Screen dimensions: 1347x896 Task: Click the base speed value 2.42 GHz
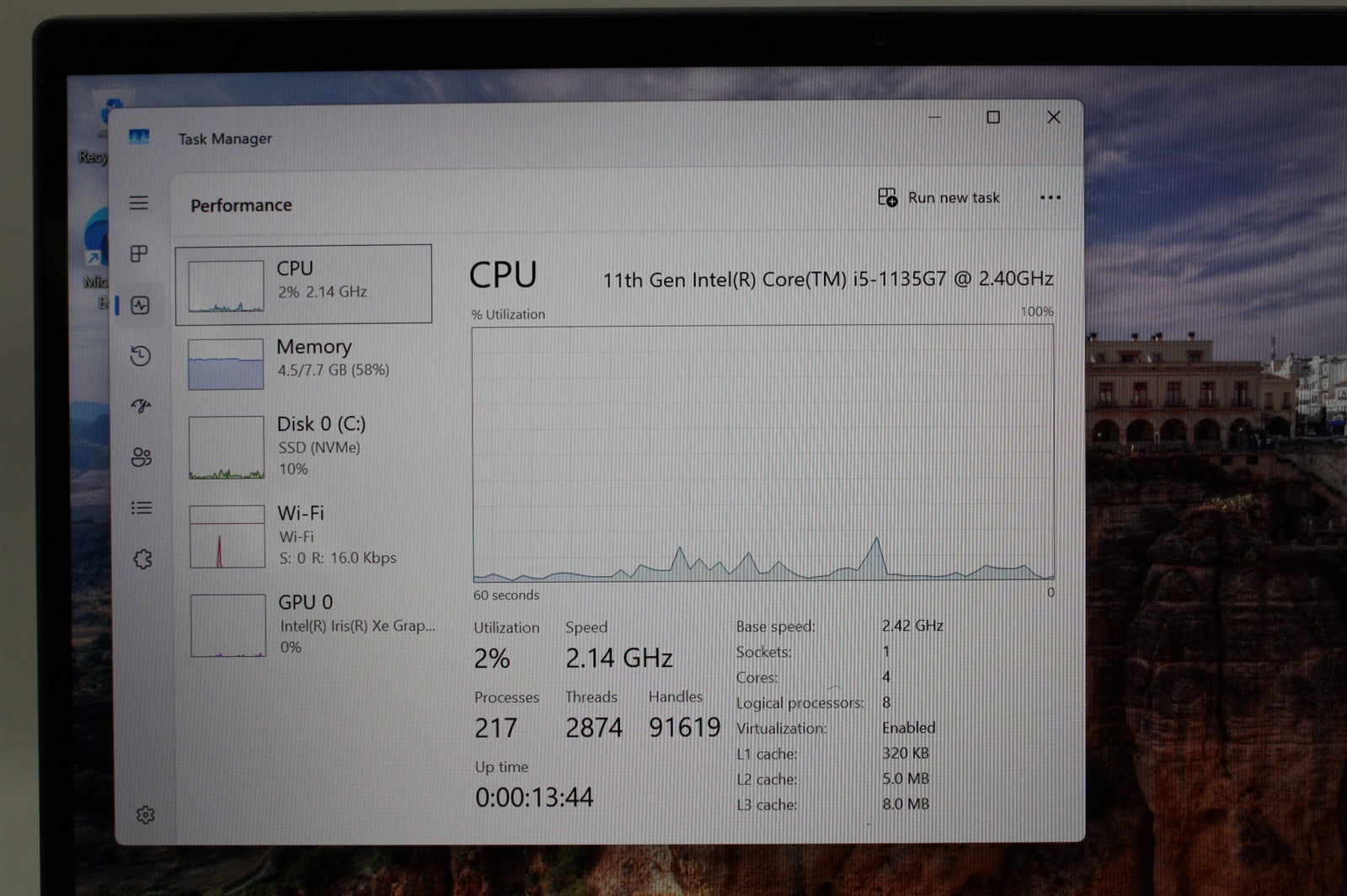point(912,626)
